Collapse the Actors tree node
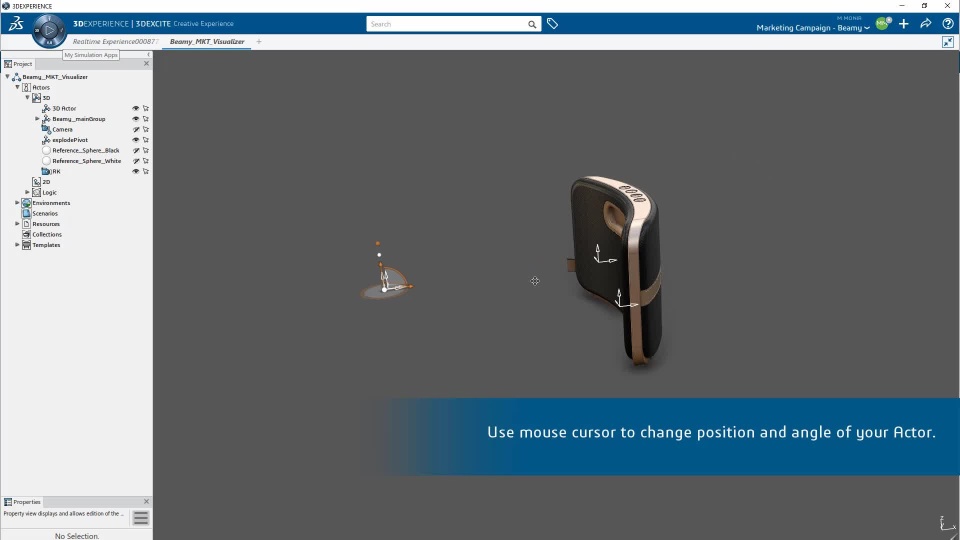This screenshot has height=540, width=960. [17, 87]
